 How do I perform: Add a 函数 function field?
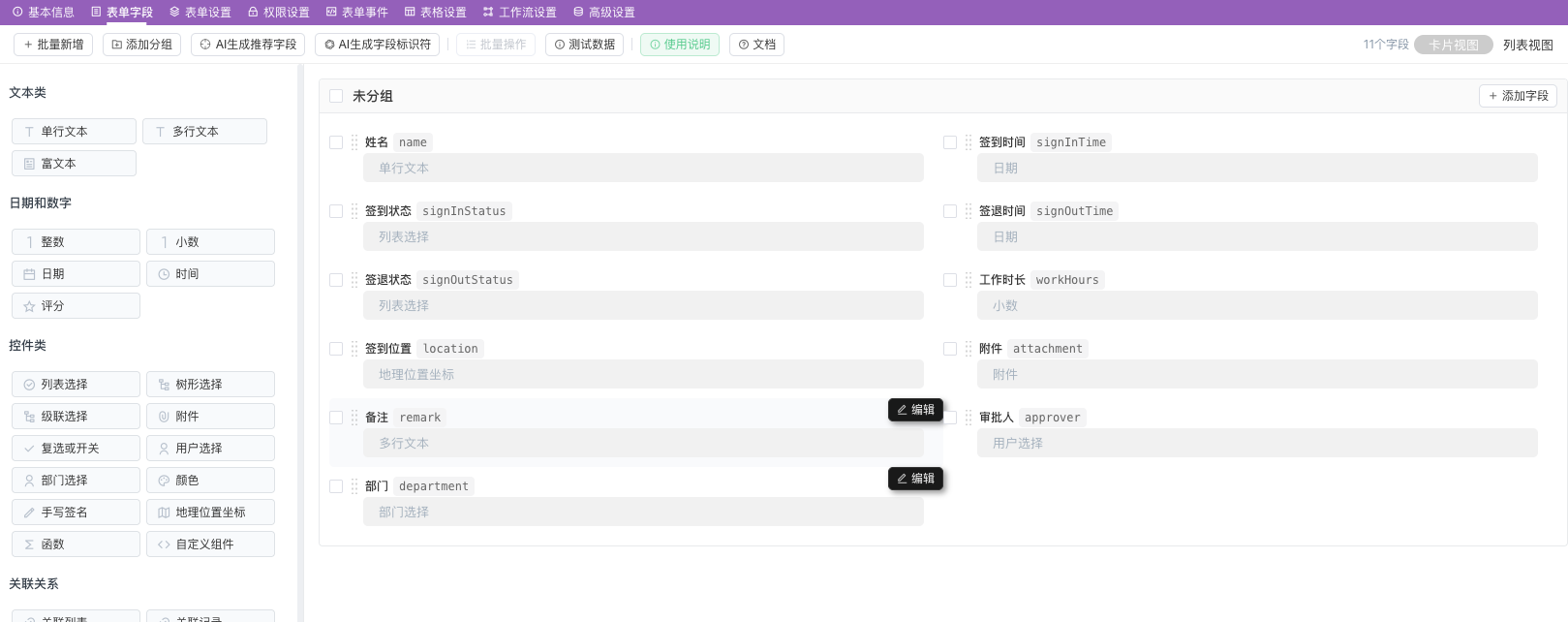pos(76,544)
